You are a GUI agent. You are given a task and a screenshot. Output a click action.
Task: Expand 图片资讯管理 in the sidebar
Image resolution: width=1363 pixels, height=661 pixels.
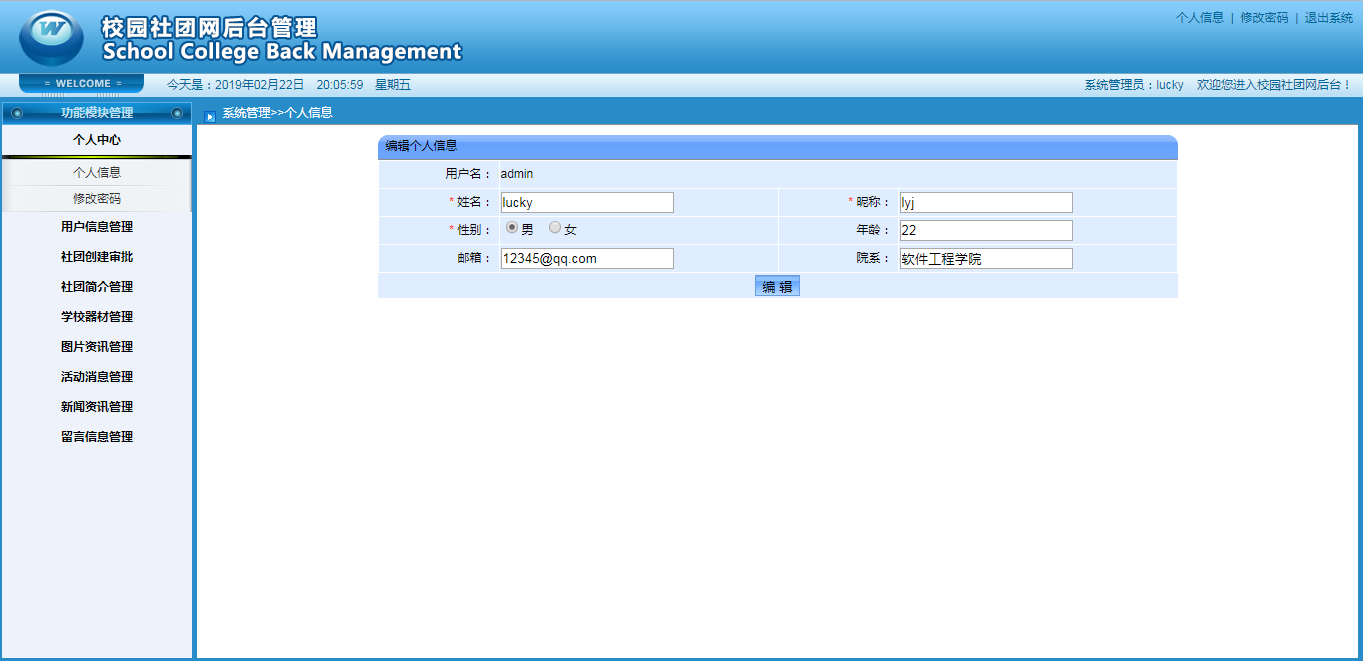click(97, 347)
